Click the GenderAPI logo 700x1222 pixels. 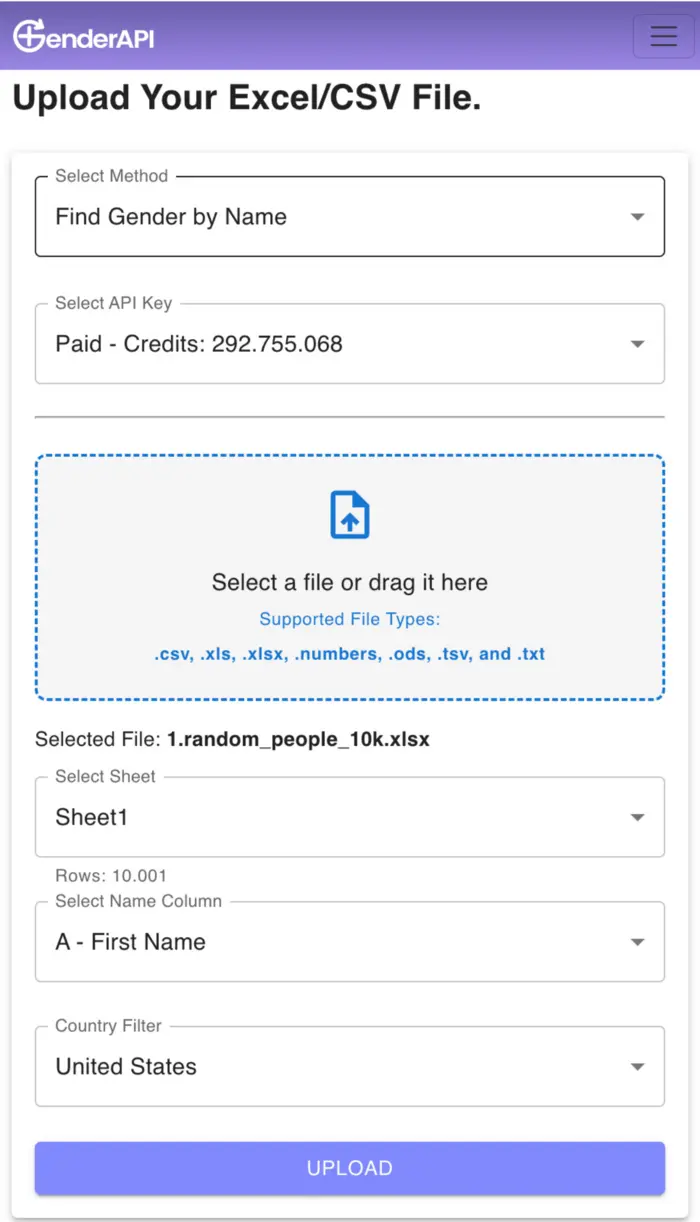pyautogui.click(x=84, y=36)
